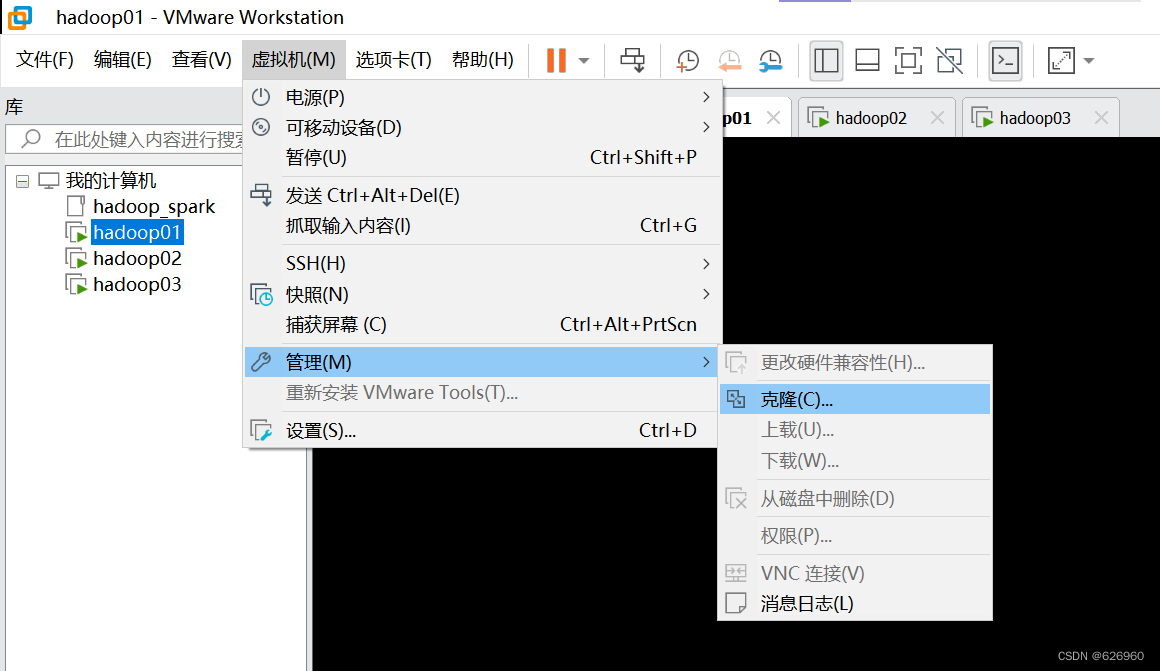
Task: Open the 选项卡(T) menu
Action: (x=393, y=59)
